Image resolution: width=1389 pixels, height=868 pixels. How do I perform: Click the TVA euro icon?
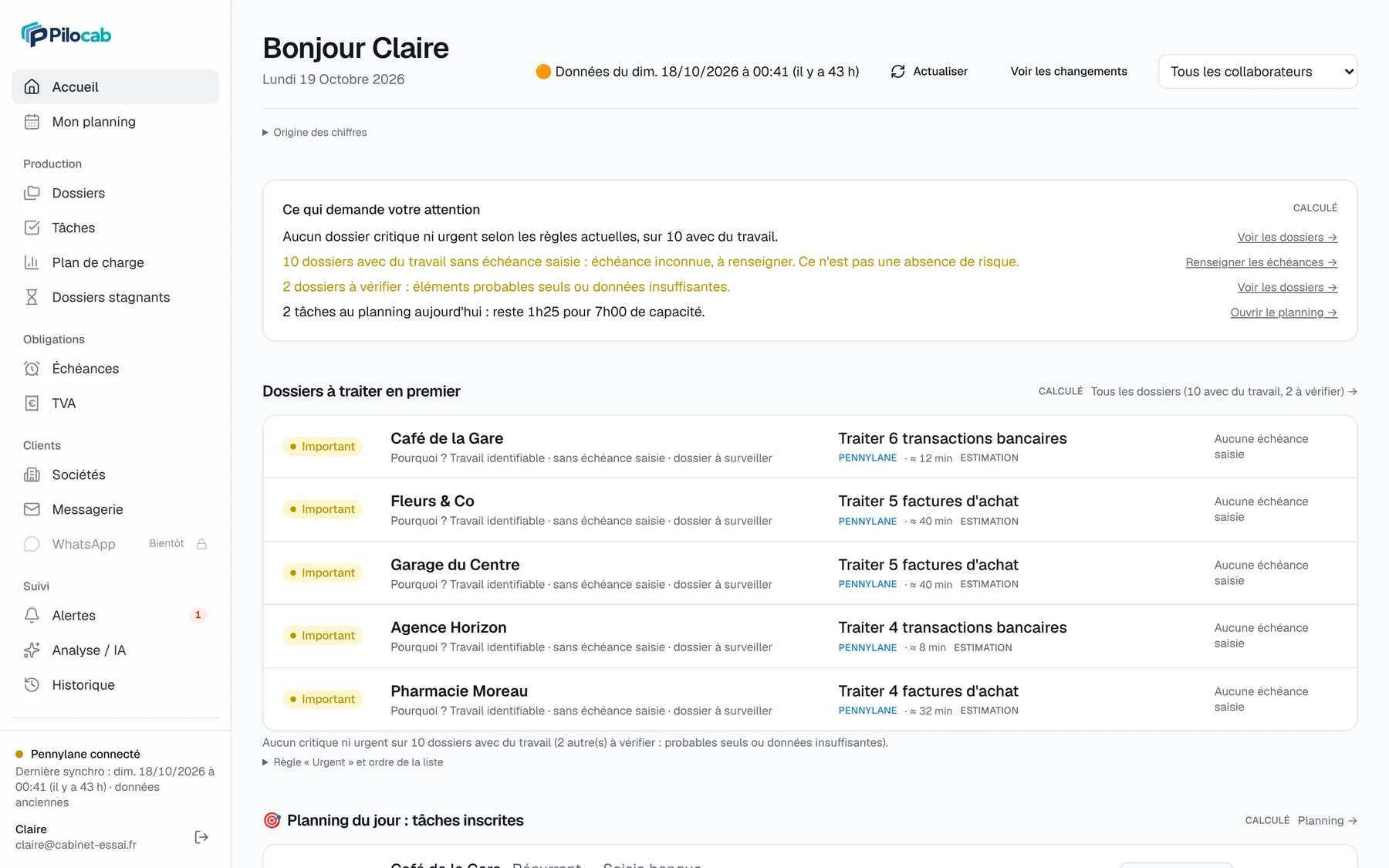pyautogui.click(x=32, y=404)
